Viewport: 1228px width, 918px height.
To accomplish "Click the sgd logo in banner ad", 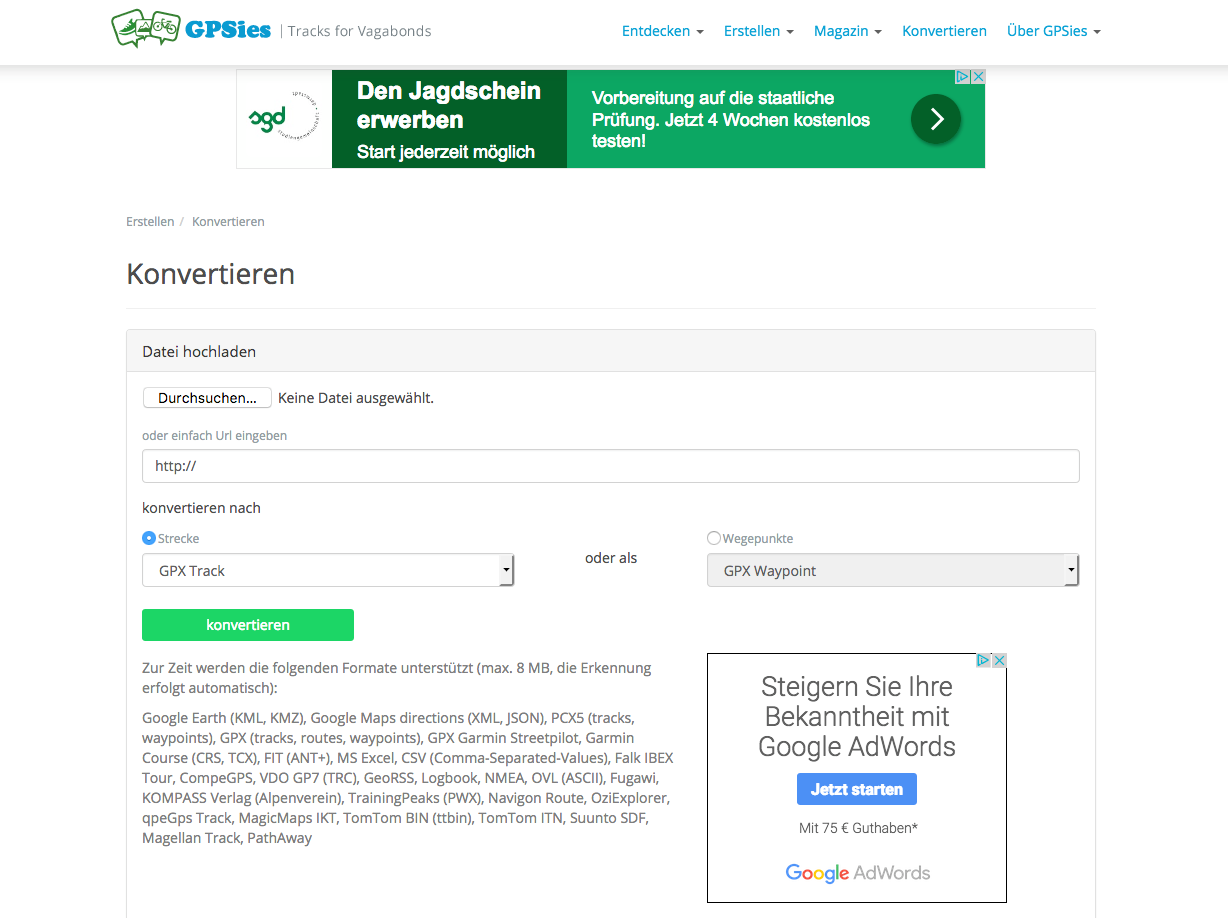I will tap(284, 119).
